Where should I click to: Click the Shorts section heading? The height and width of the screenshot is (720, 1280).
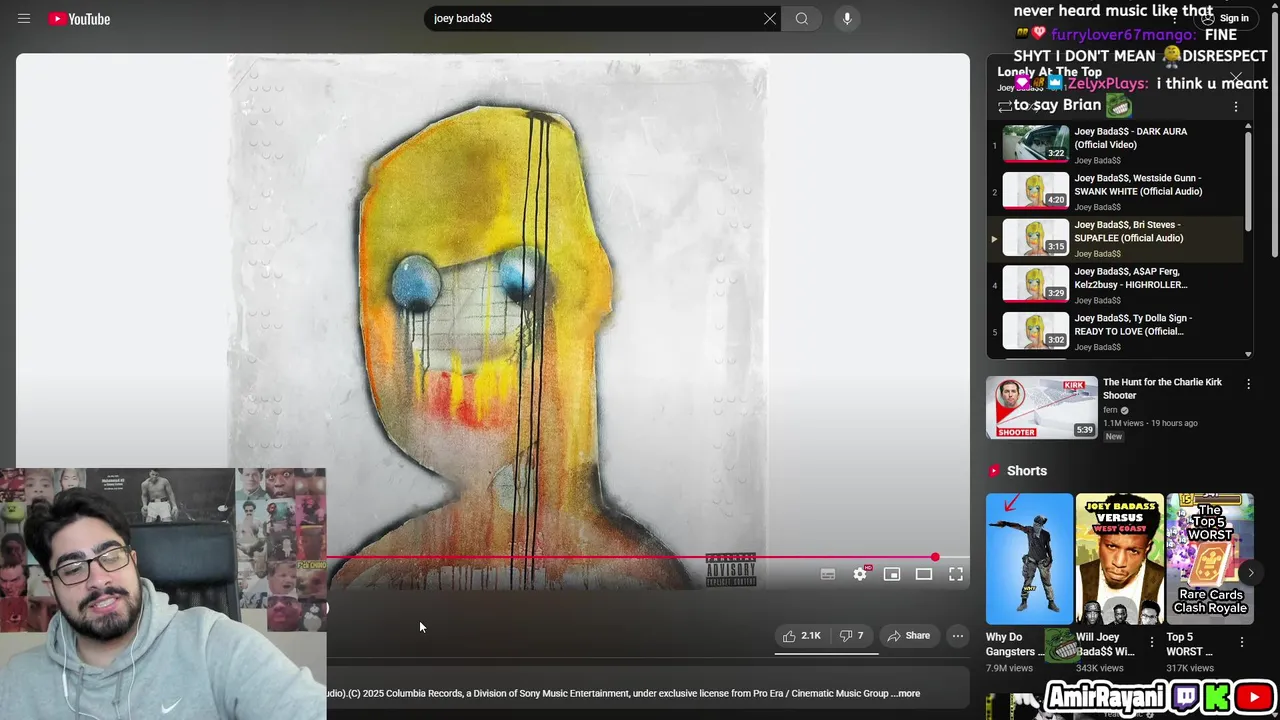(1027, 471)
